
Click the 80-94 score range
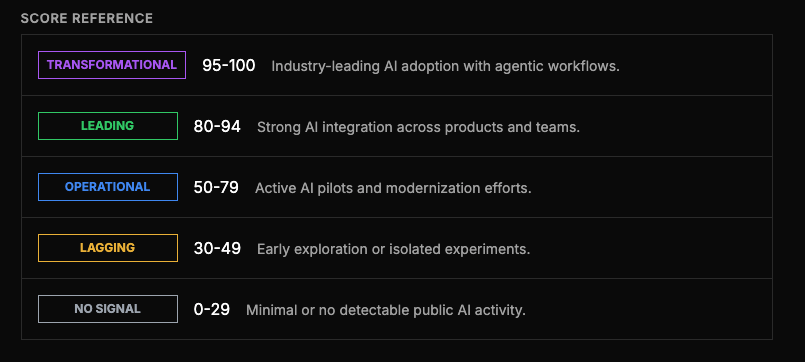point(217,126)
